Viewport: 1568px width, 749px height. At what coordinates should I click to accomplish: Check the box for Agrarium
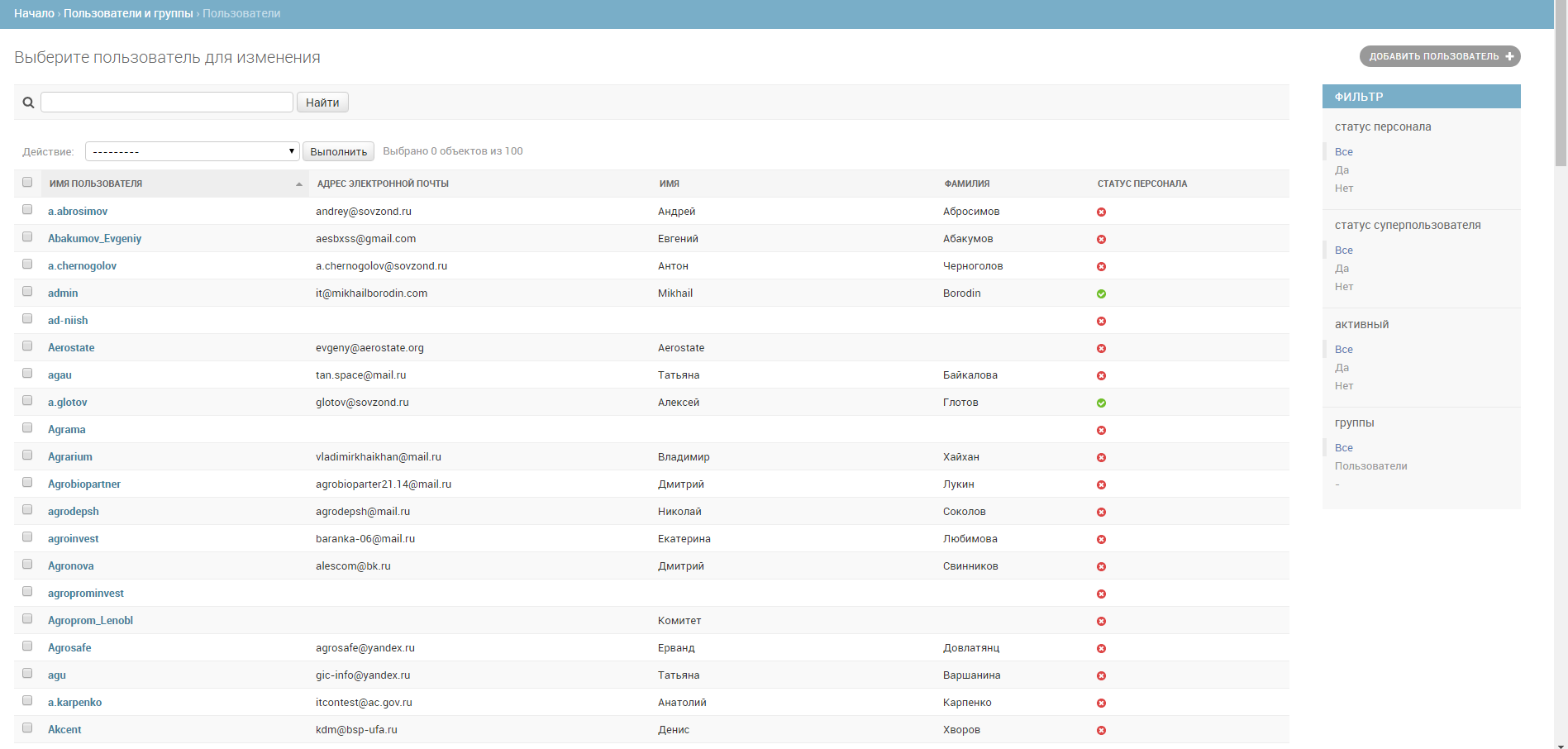pyautogui.click(x=27, y=455)
